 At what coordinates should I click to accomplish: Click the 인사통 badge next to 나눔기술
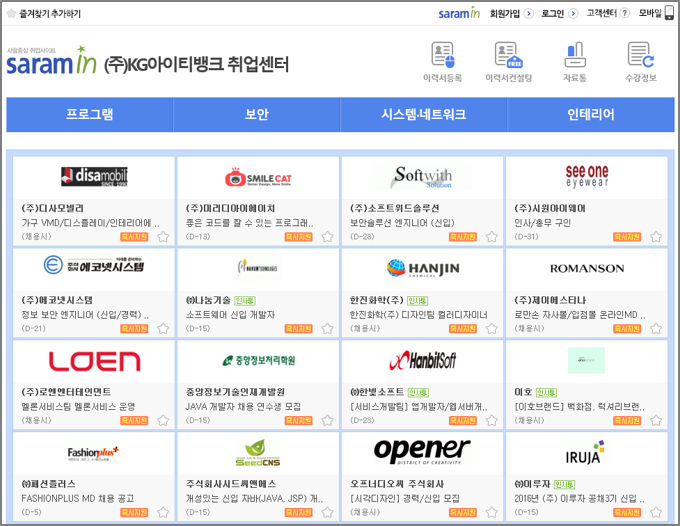click(245, 301)
